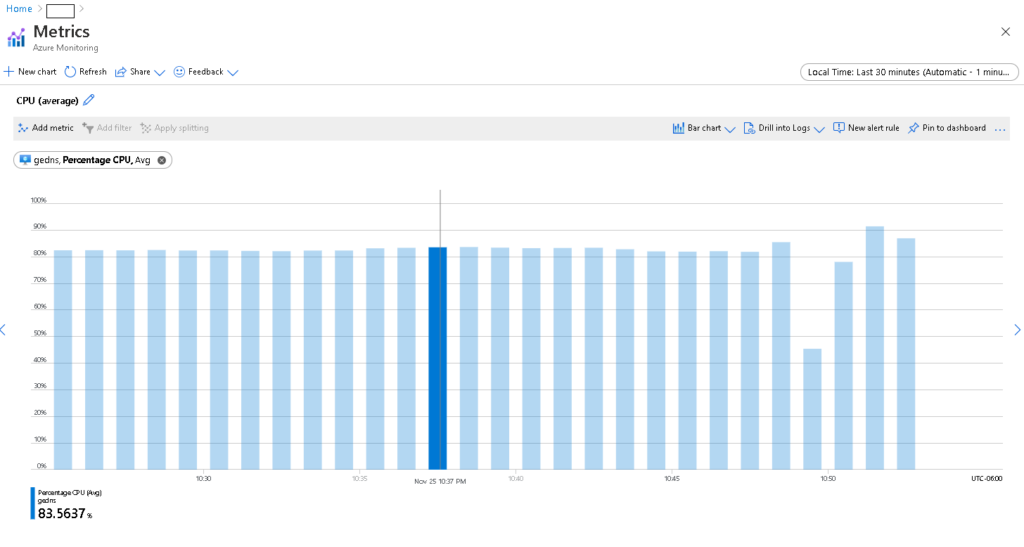This screenshot has width=1024, height=547.
Task: Navigate to Home breadcrumb link
Action: coord(19,9)
